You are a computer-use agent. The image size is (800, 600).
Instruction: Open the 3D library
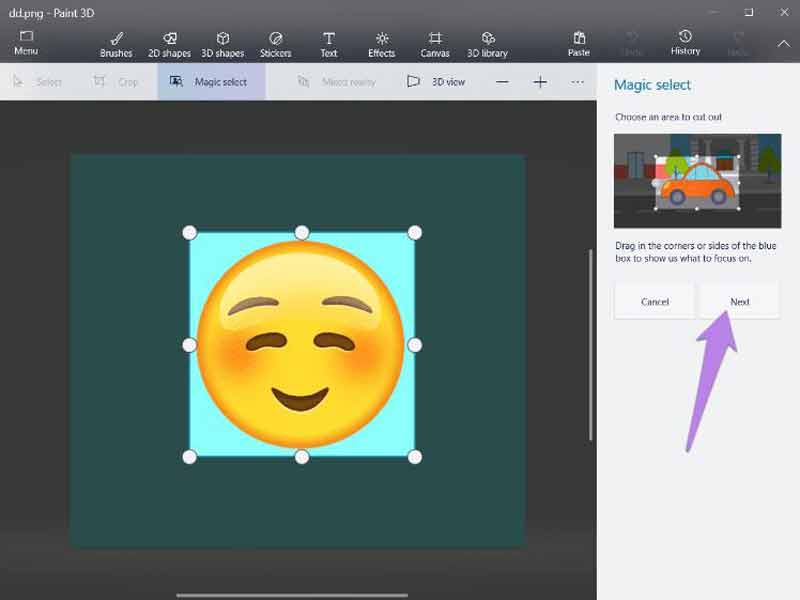point(487,44)
